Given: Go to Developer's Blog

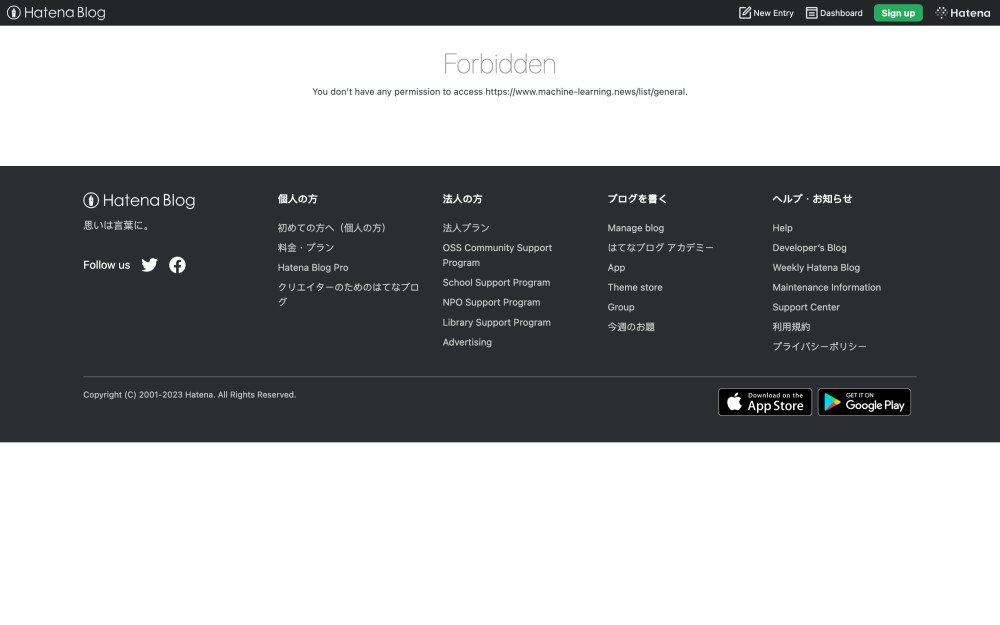Looking at the screenshot, I should [x=809, y=248].
